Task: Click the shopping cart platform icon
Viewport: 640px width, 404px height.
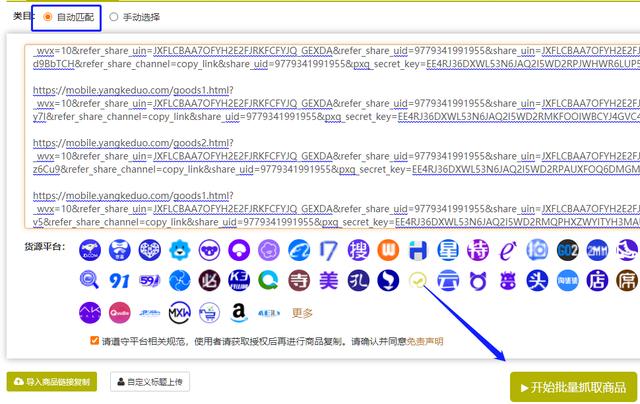Action: (209, 313)
